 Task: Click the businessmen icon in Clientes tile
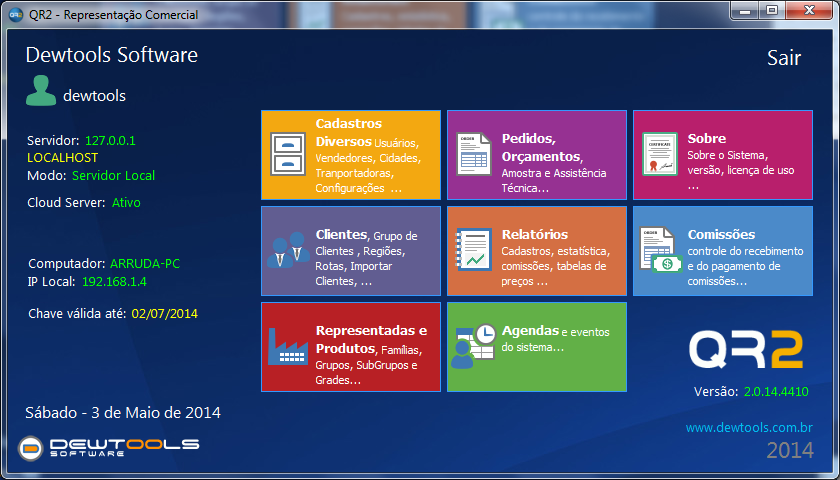288,250
